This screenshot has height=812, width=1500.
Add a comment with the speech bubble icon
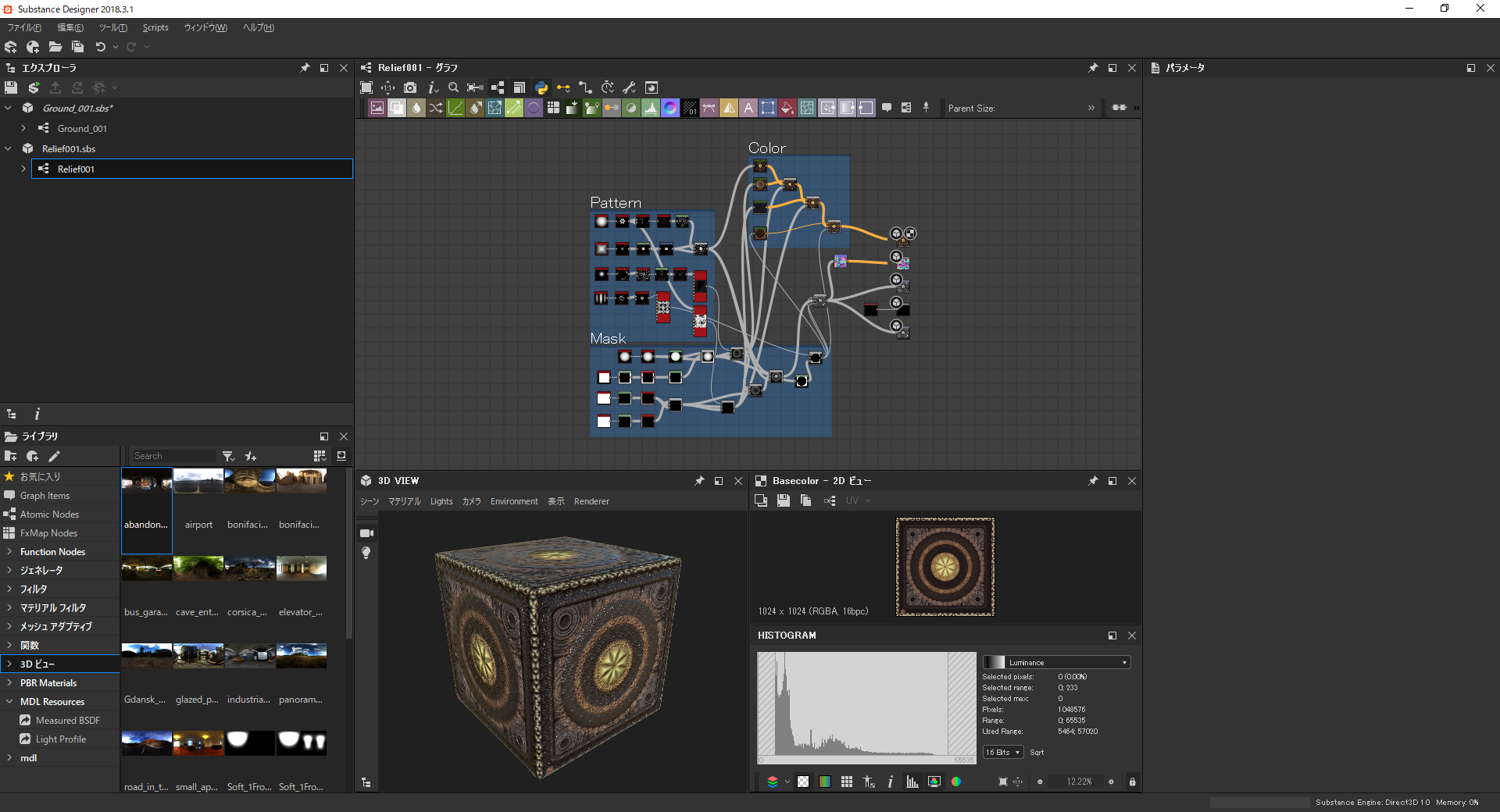click(x=887, y=108)
